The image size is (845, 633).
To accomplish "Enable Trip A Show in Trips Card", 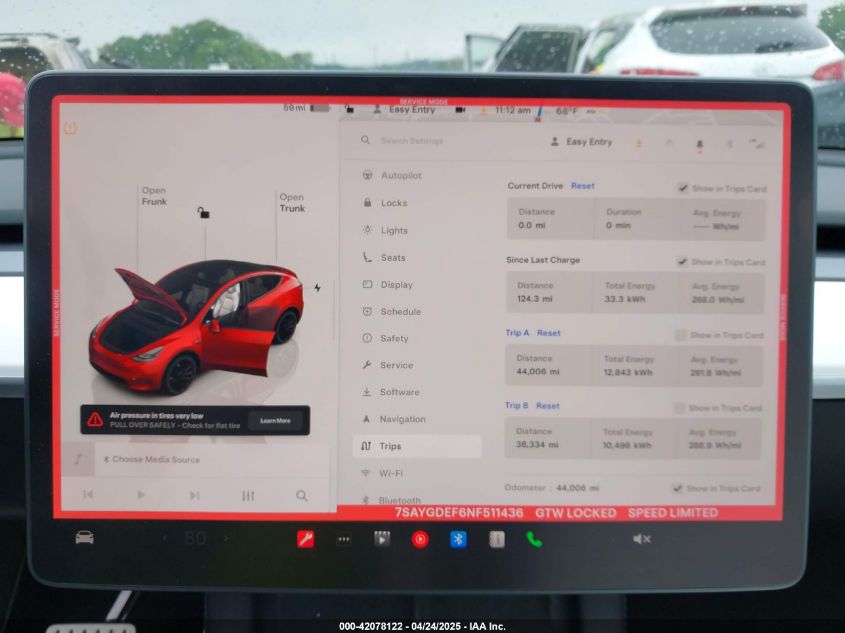I will [x=681, y=335].
